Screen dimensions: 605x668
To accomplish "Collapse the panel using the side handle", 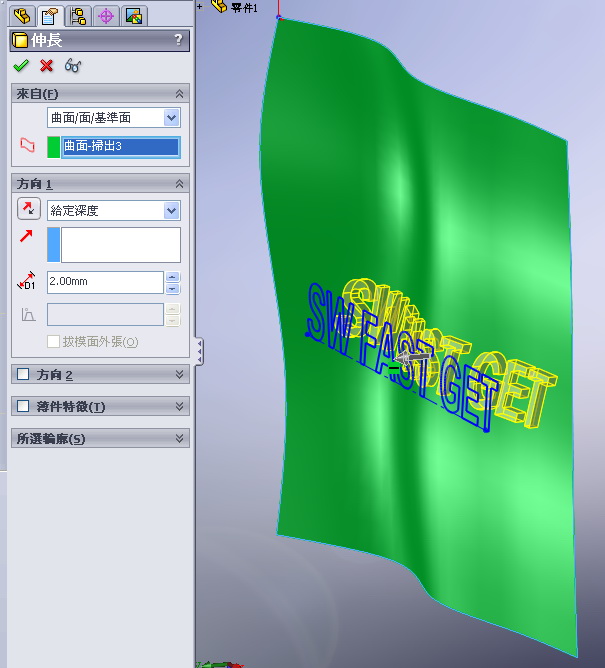I will pos(199,351).
